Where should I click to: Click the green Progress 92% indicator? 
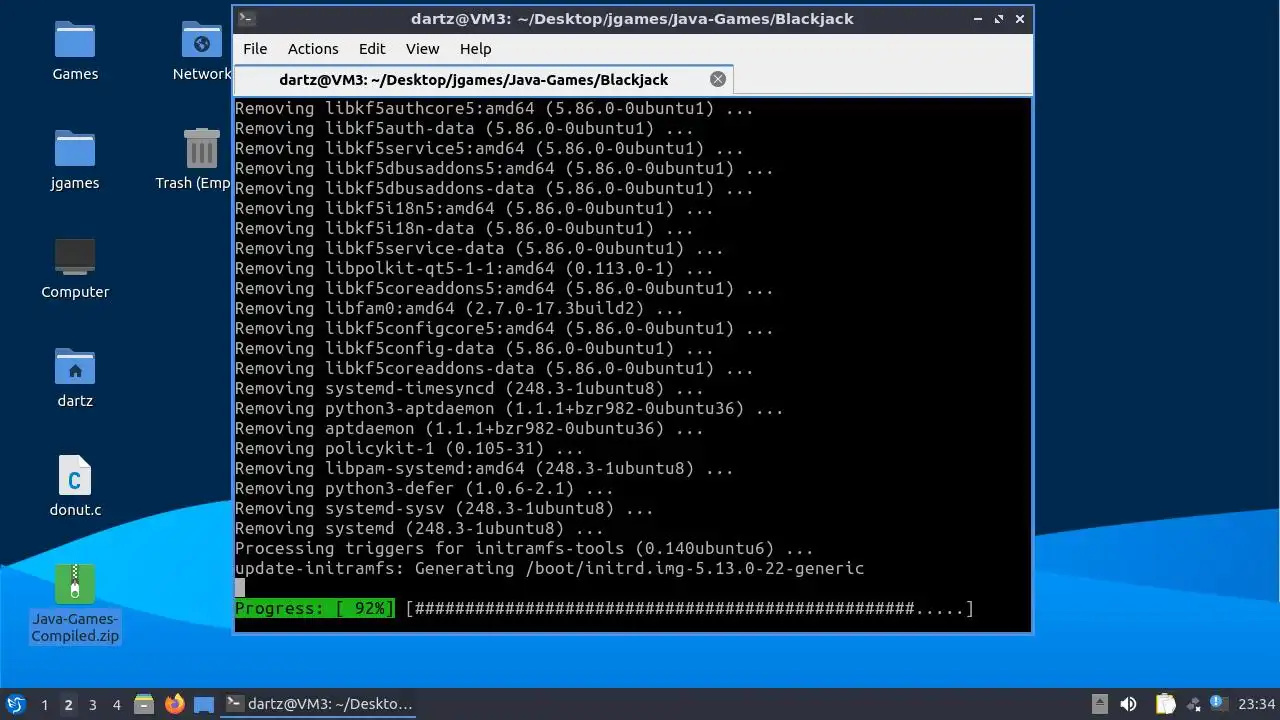(x=315, y=608)
